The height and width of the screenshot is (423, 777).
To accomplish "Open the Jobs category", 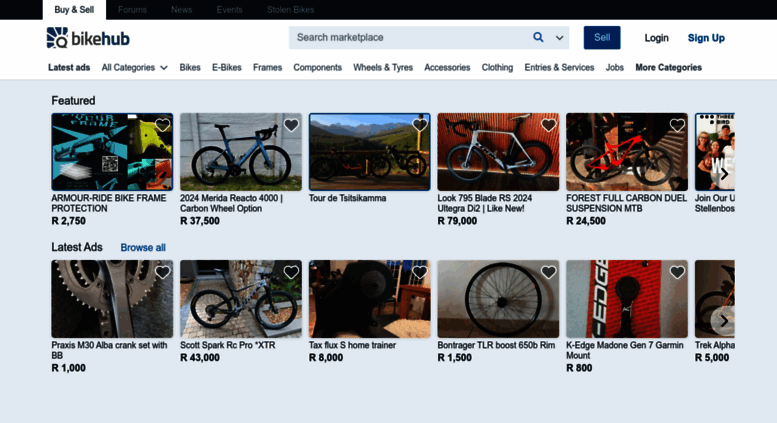I will coord(614,67).
